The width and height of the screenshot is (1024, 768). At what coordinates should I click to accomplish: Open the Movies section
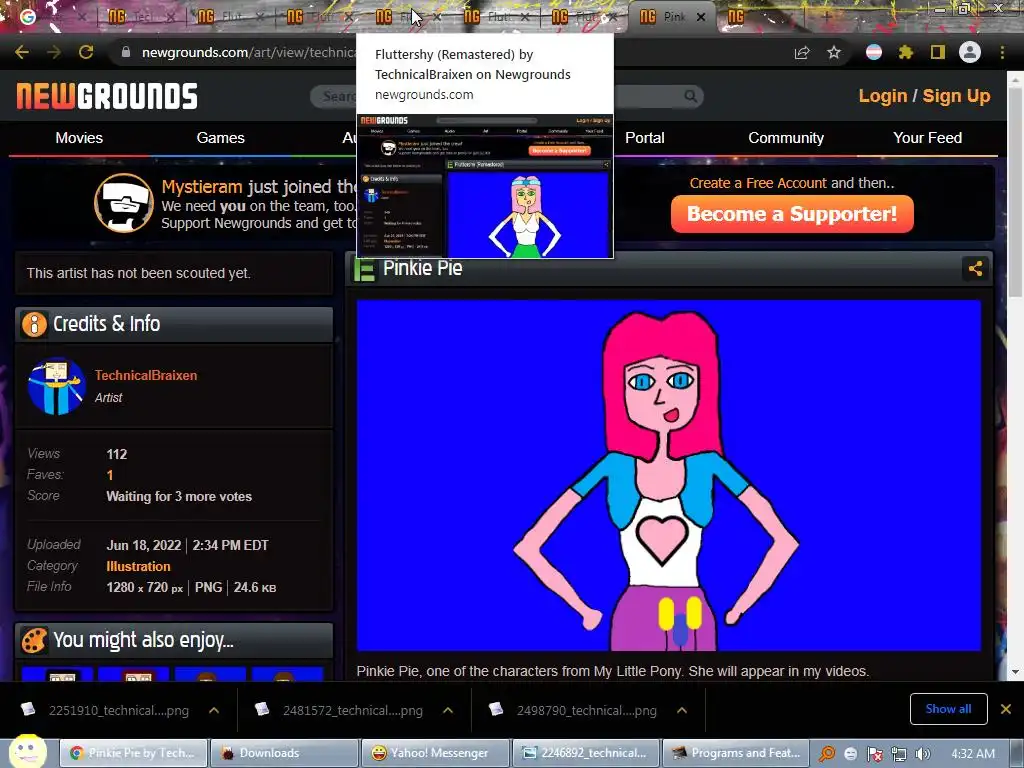(79, 138)
